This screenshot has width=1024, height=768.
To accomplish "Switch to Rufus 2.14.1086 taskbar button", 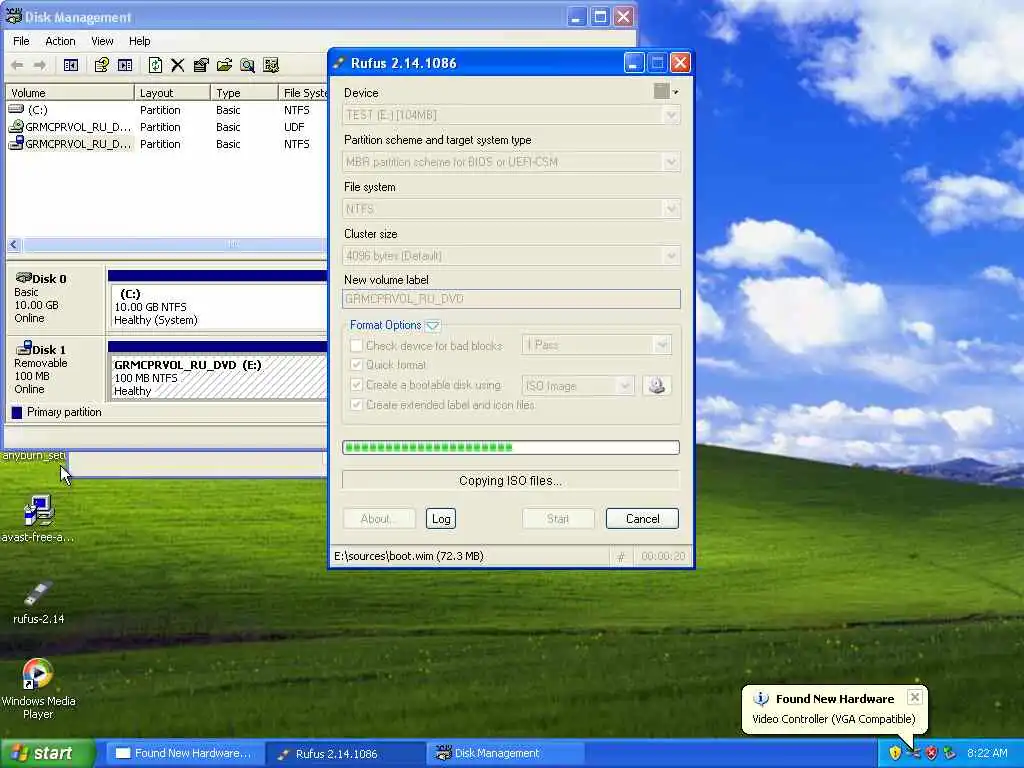I will 344,754.
